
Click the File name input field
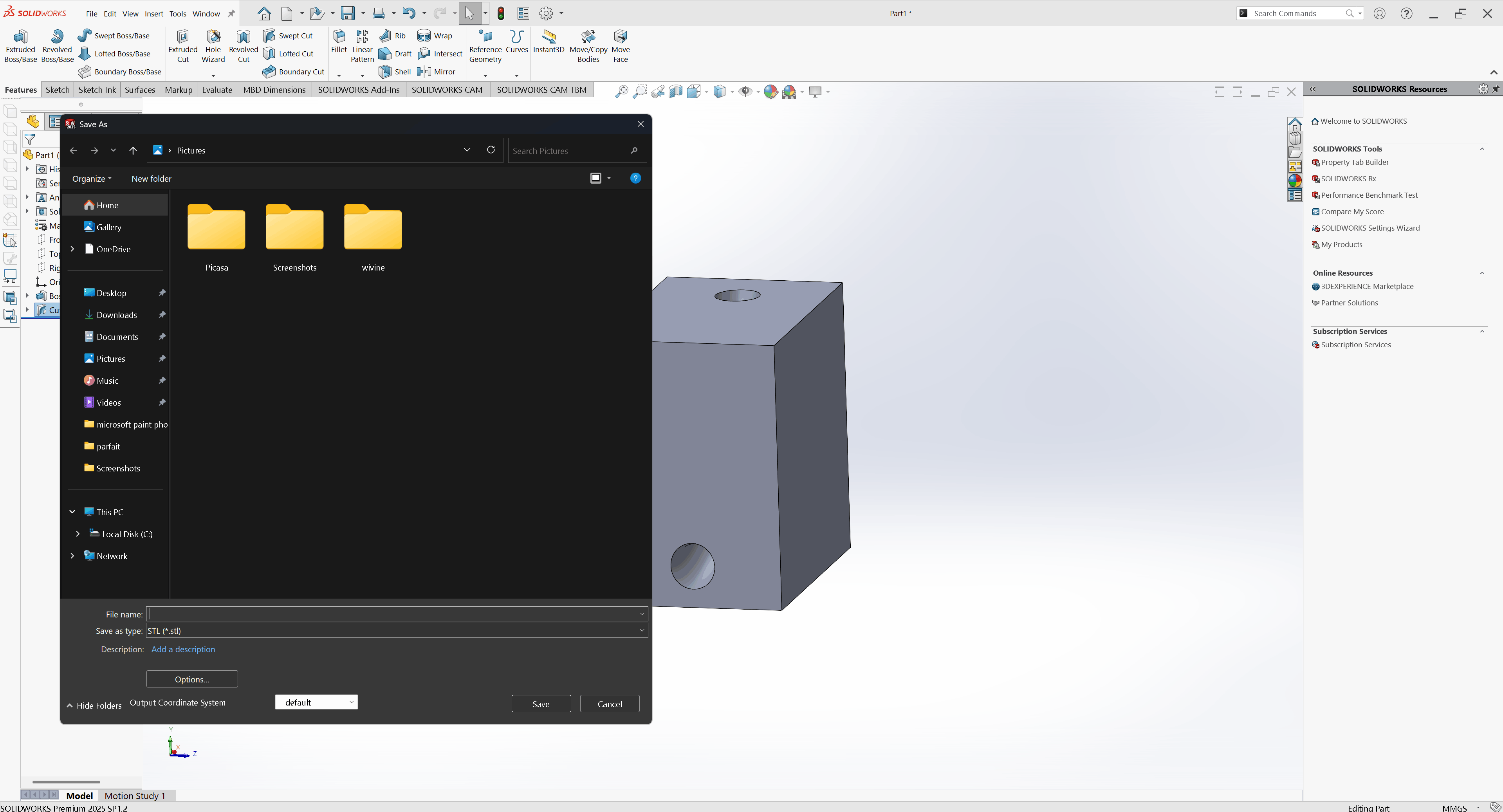(x=394, y=614)
